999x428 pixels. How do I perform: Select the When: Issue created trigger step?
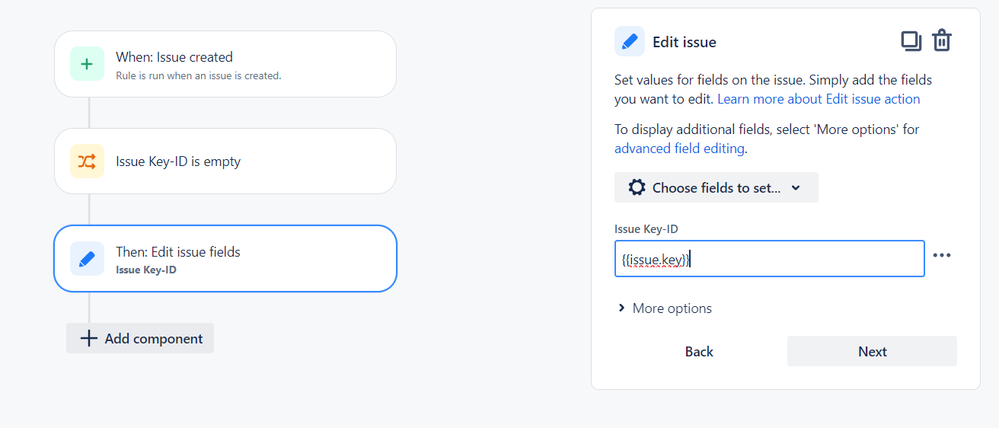point(226,64)
